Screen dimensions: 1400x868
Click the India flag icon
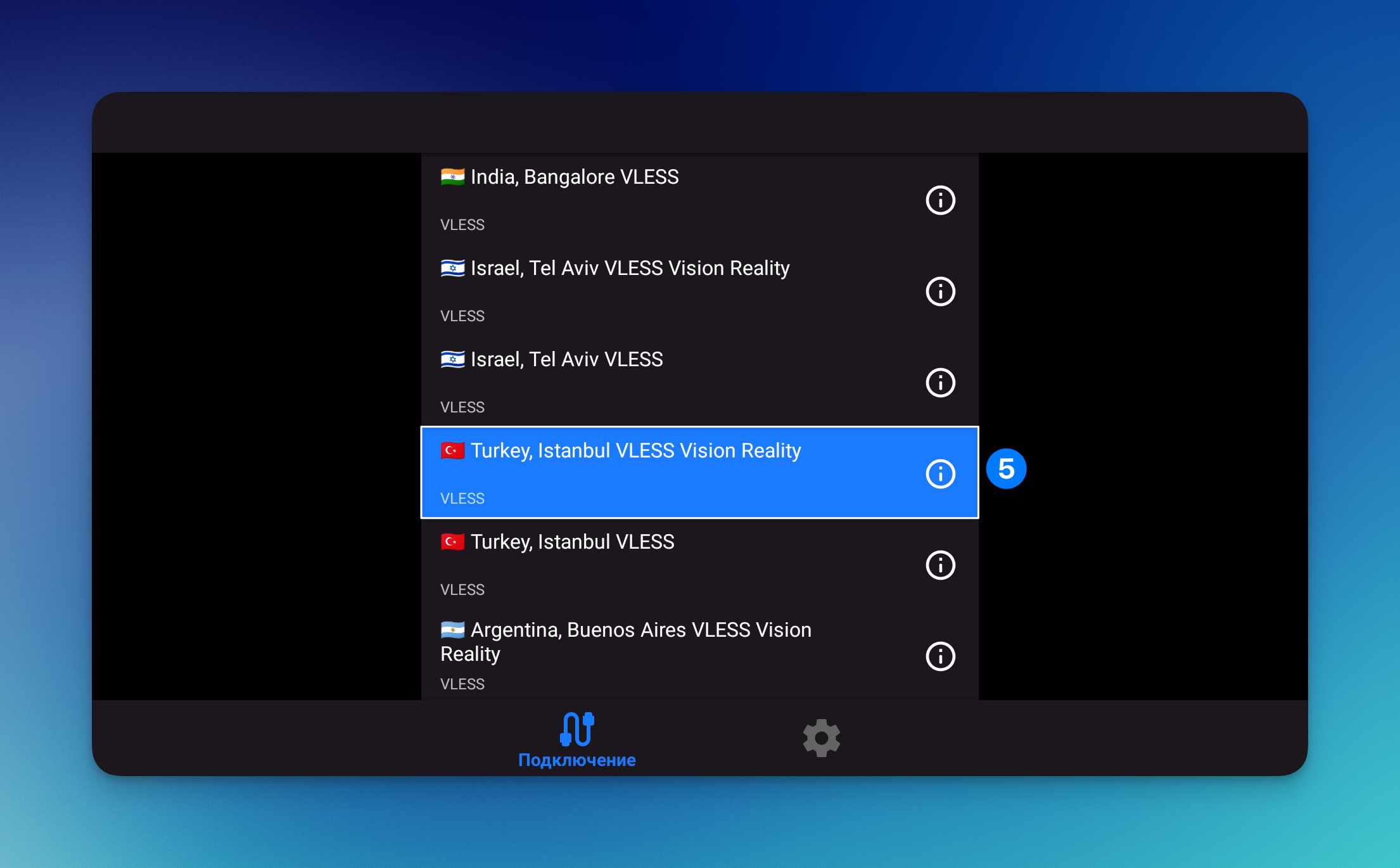pyautogui.click(x=452, y=177)
